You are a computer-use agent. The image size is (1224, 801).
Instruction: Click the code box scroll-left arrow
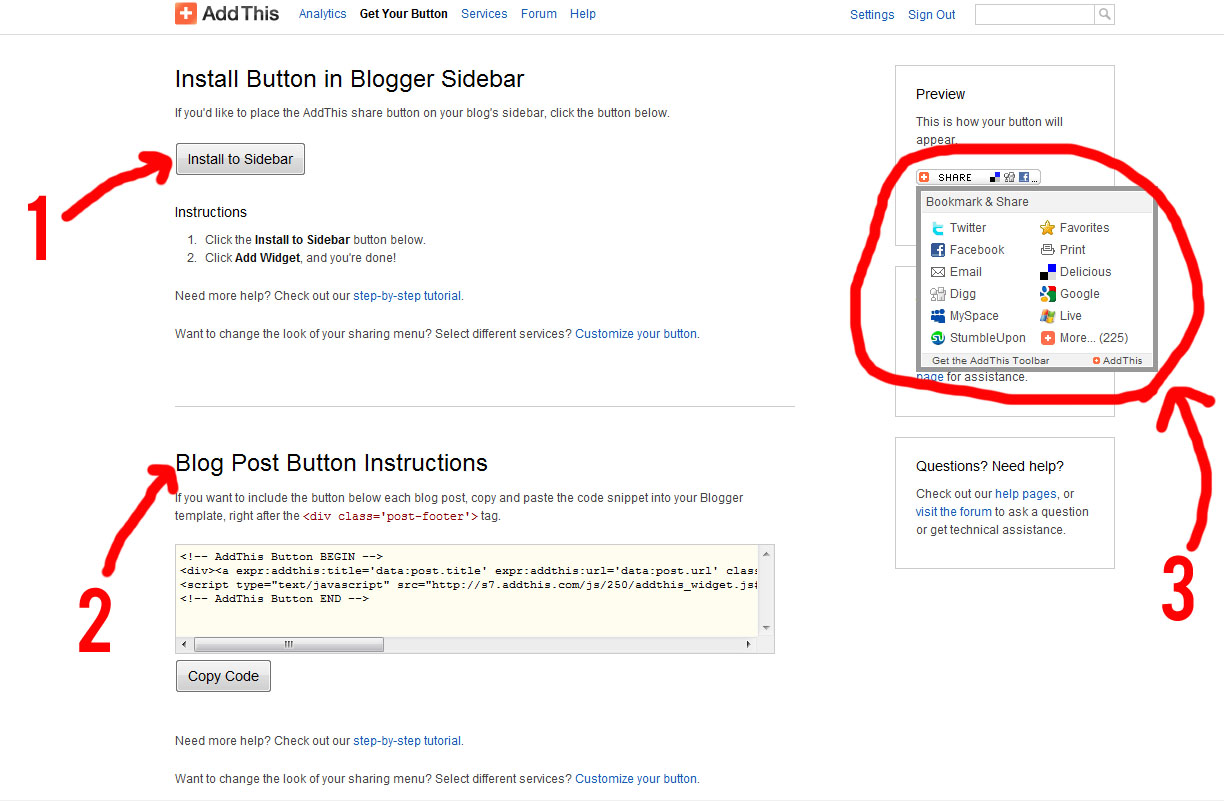[x=185, y=645]
